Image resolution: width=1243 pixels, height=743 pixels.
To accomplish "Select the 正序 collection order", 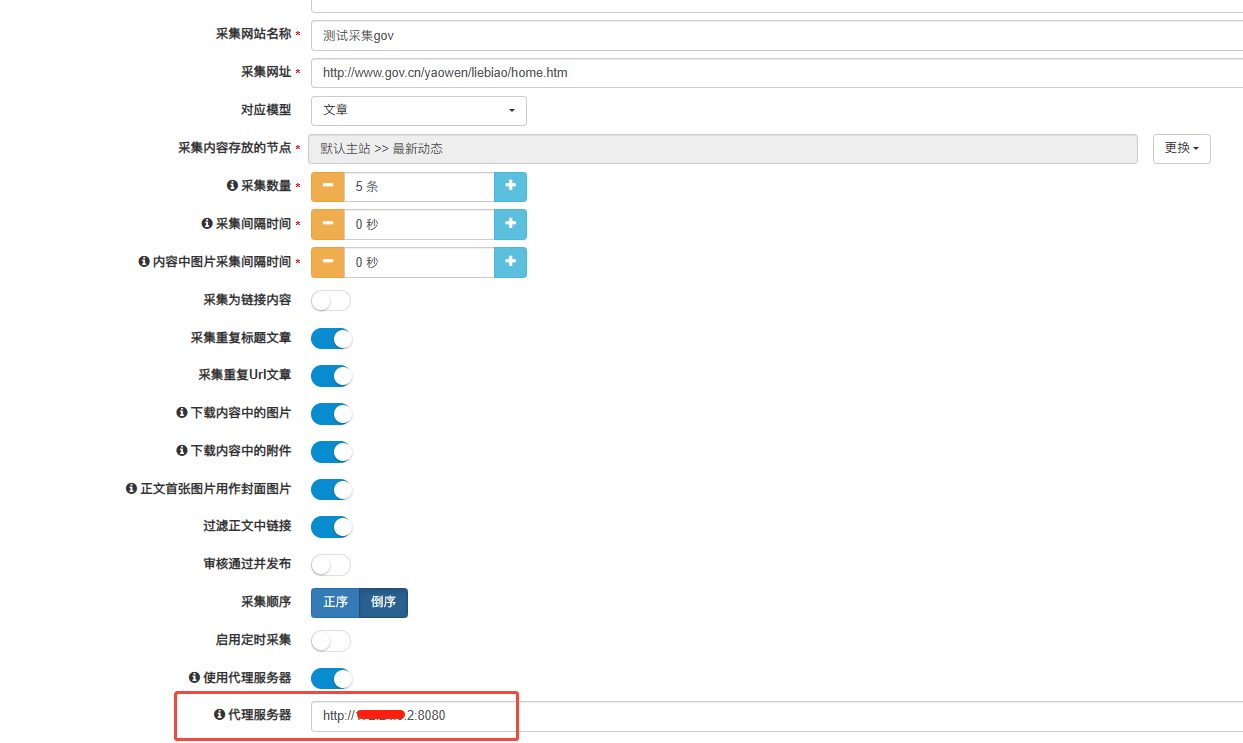I will click(335, 603).
